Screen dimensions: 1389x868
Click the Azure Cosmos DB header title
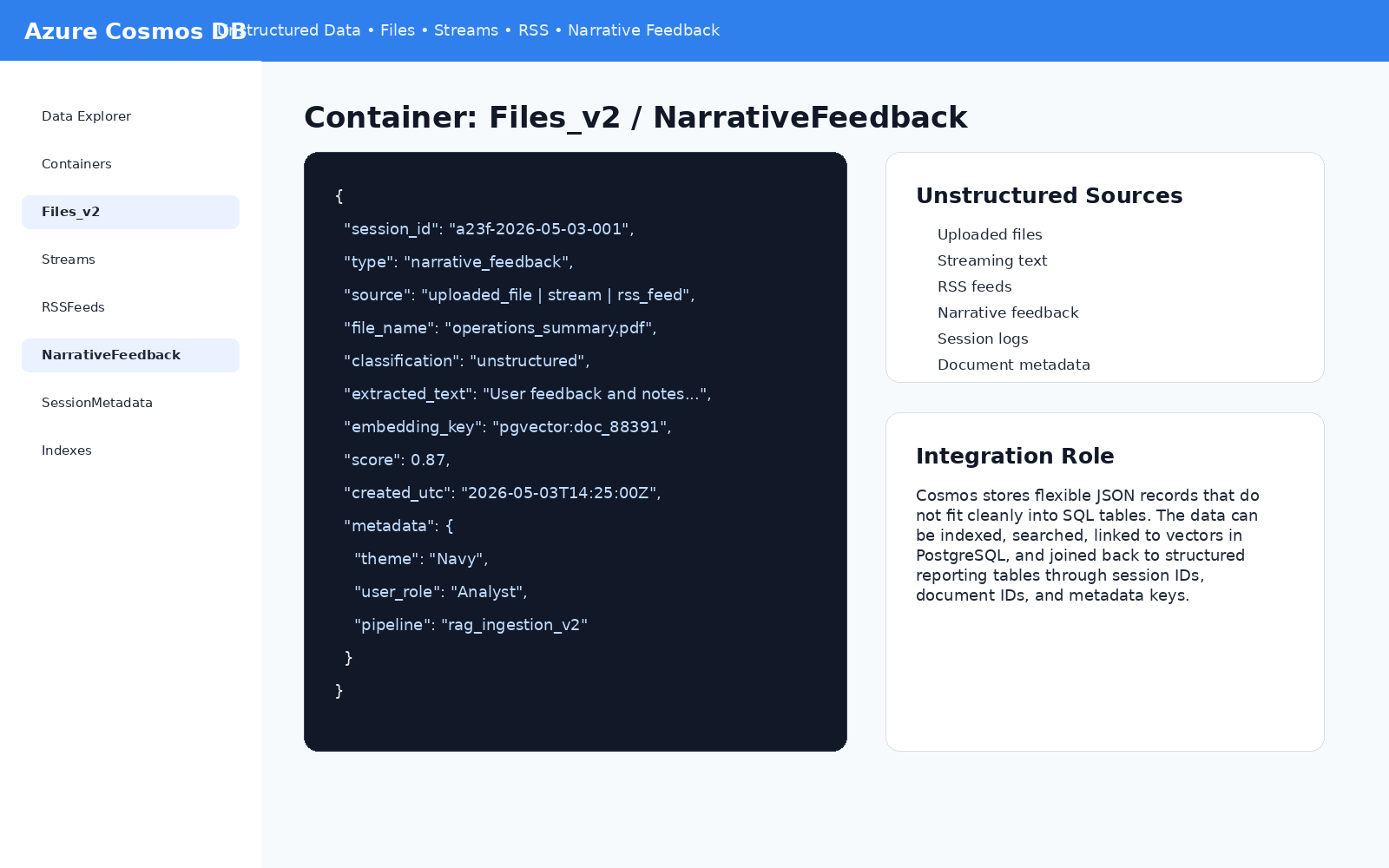[x=135, y=31]
